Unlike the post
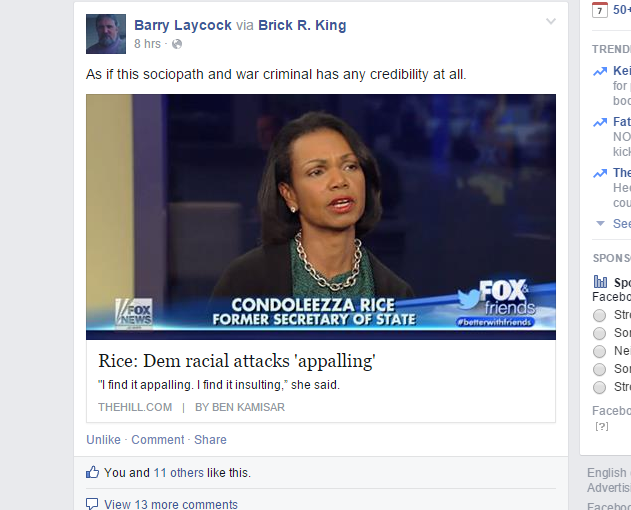This screenshot has width=631, height=510. (103, 440)
